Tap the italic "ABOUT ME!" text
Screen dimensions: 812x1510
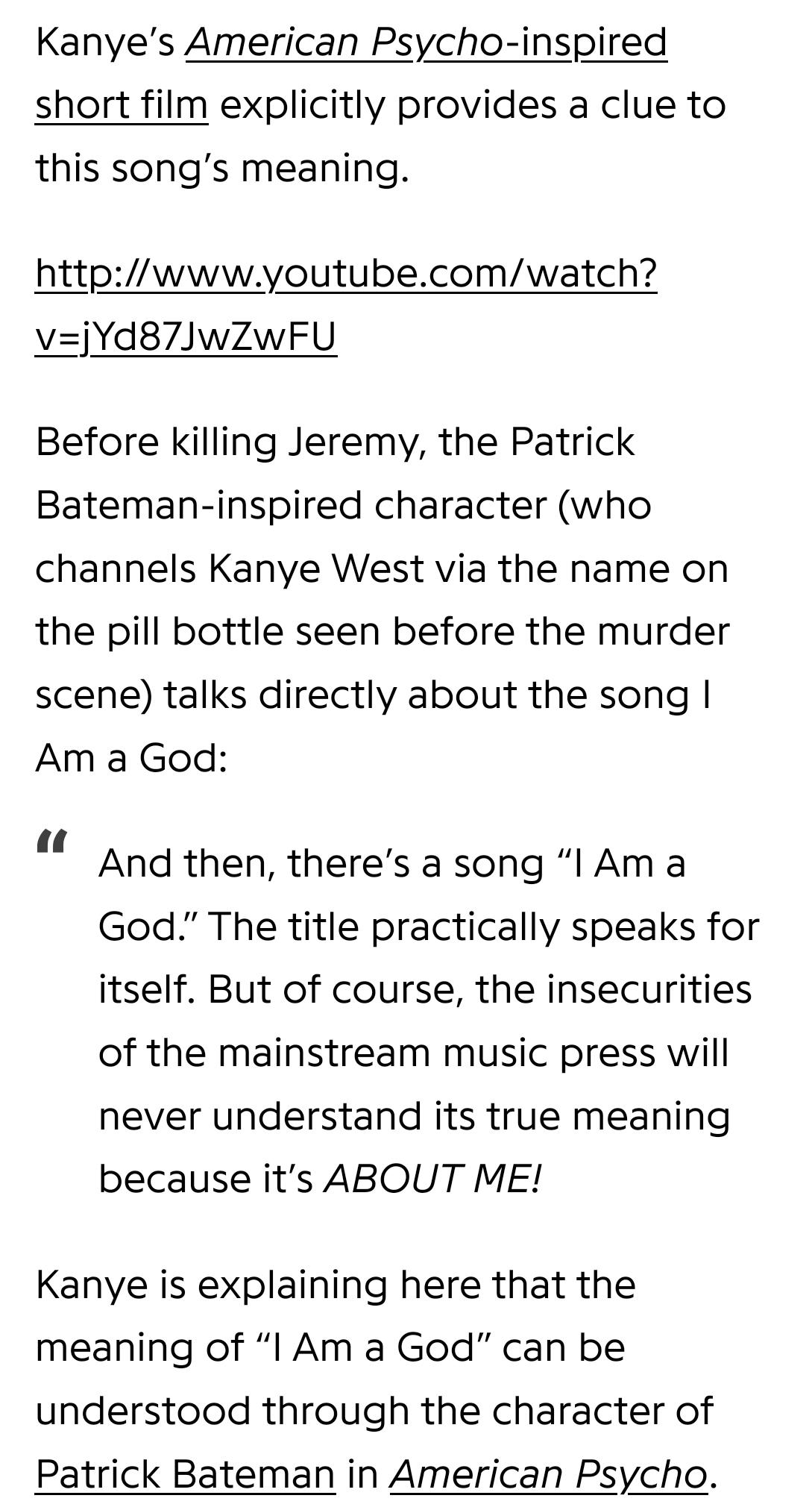click(432, 1179)
